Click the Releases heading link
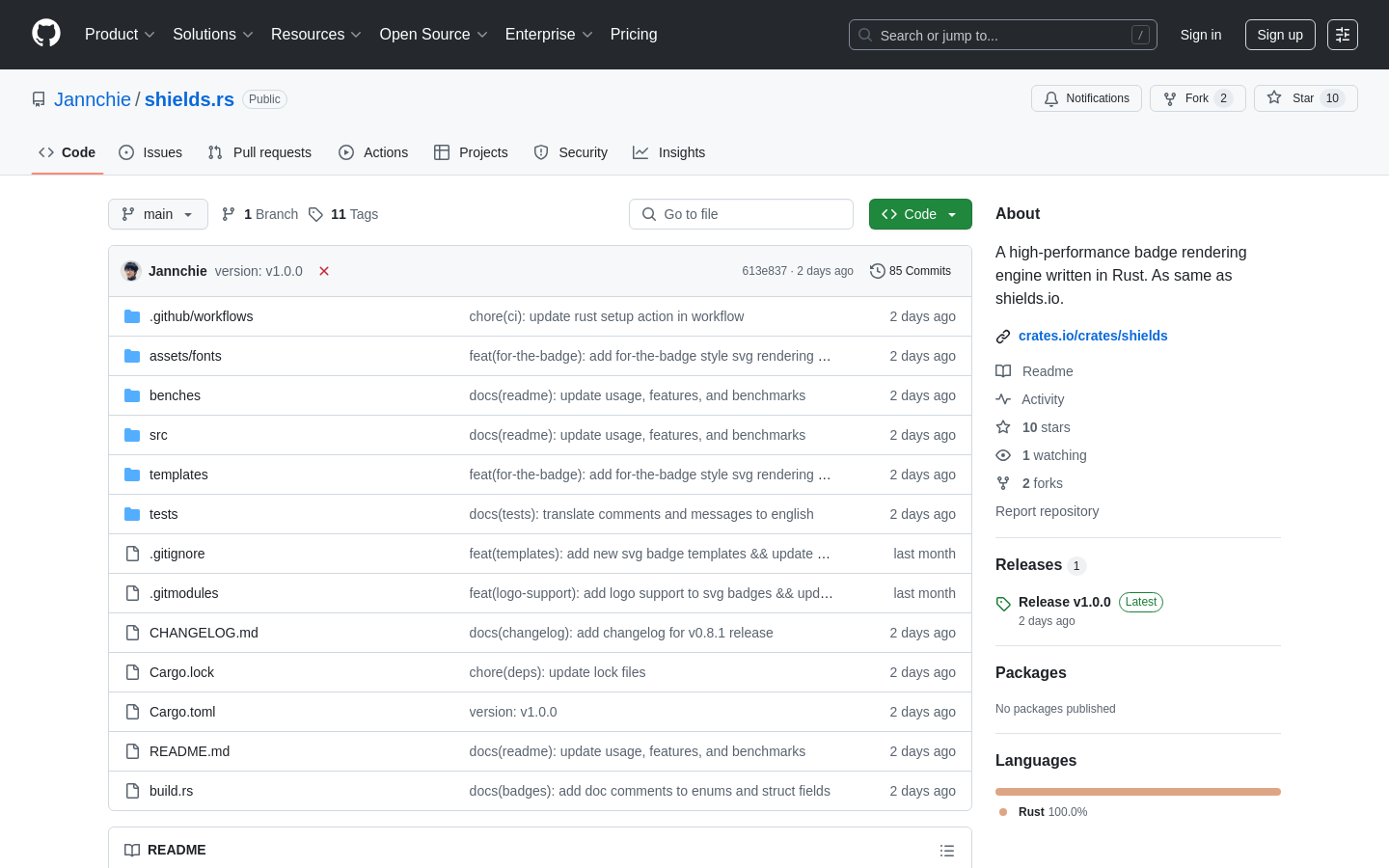Image resolution: width=1389 pixels, height=868 pixels. click(x=1028, y=565)
